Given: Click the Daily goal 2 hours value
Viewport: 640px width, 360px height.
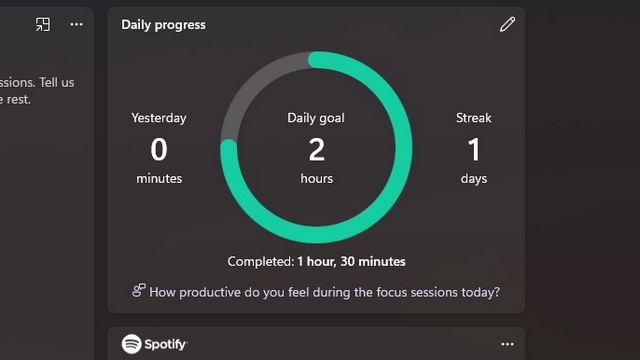Looking at the screenshot, I should tap(316, 149).
